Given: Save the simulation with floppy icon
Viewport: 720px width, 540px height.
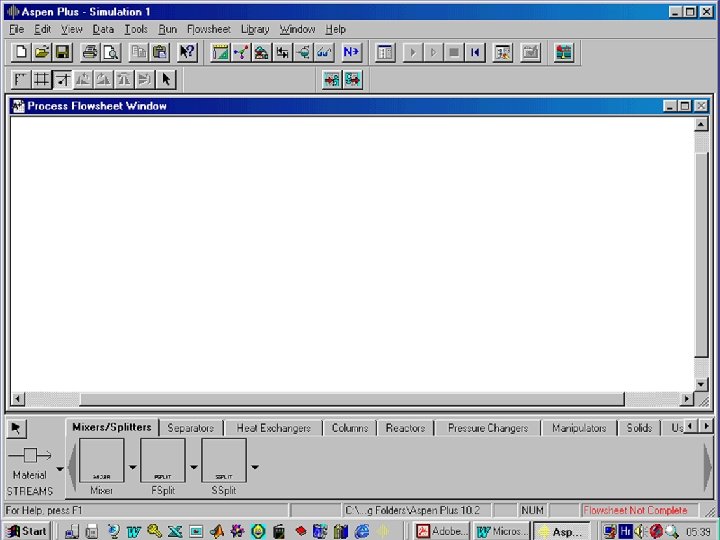Looking at the screenshot, I should pos(62,52).
